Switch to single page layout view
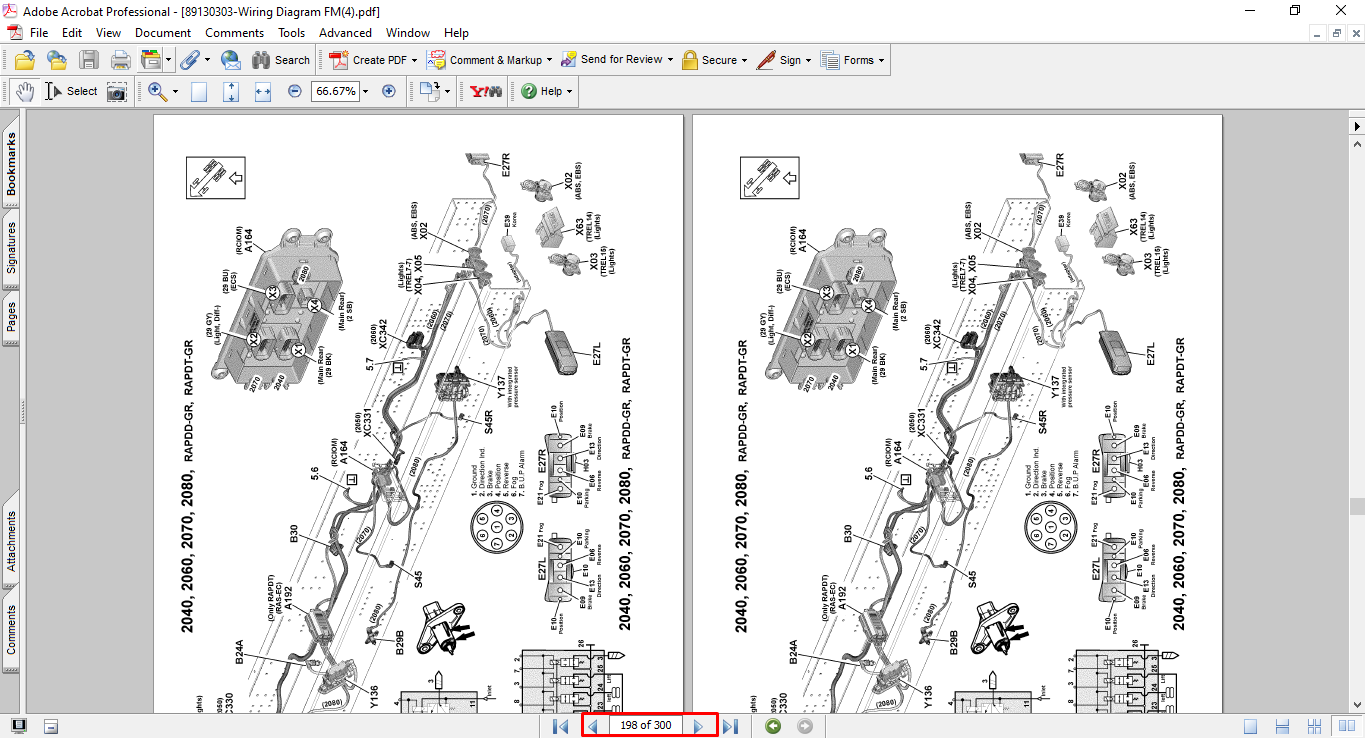The image size is (1365, 738). [1250, 726]
